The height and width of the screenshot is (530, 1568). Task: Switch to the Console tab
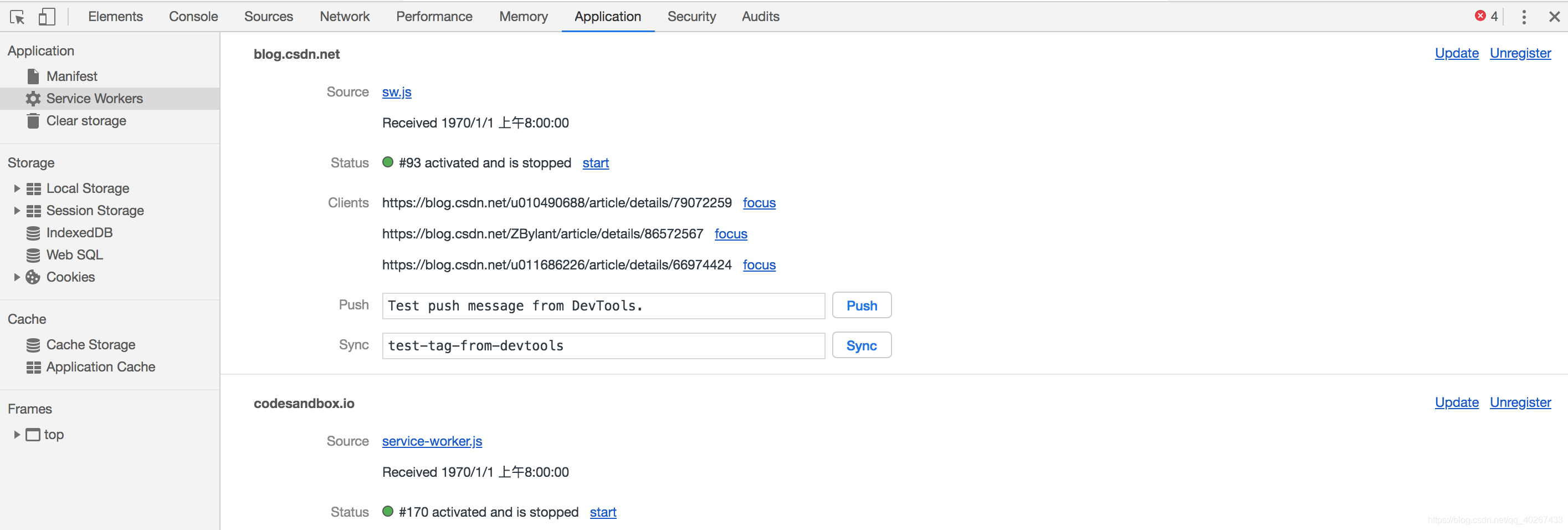tap(193, 17)
